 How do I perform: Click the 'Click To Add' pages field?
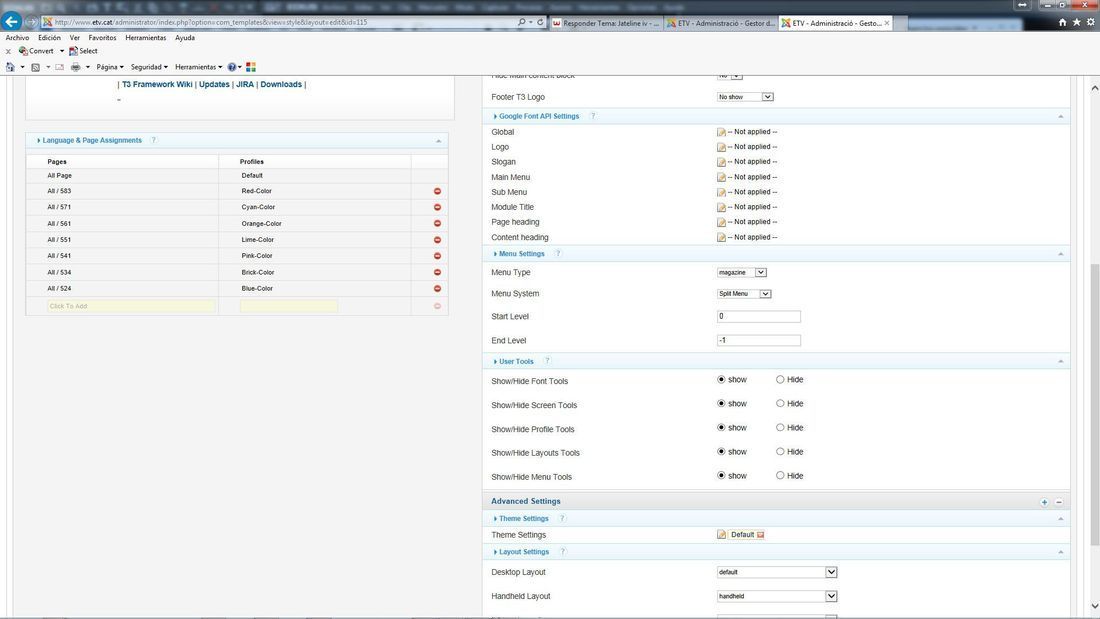click(131, 306)
